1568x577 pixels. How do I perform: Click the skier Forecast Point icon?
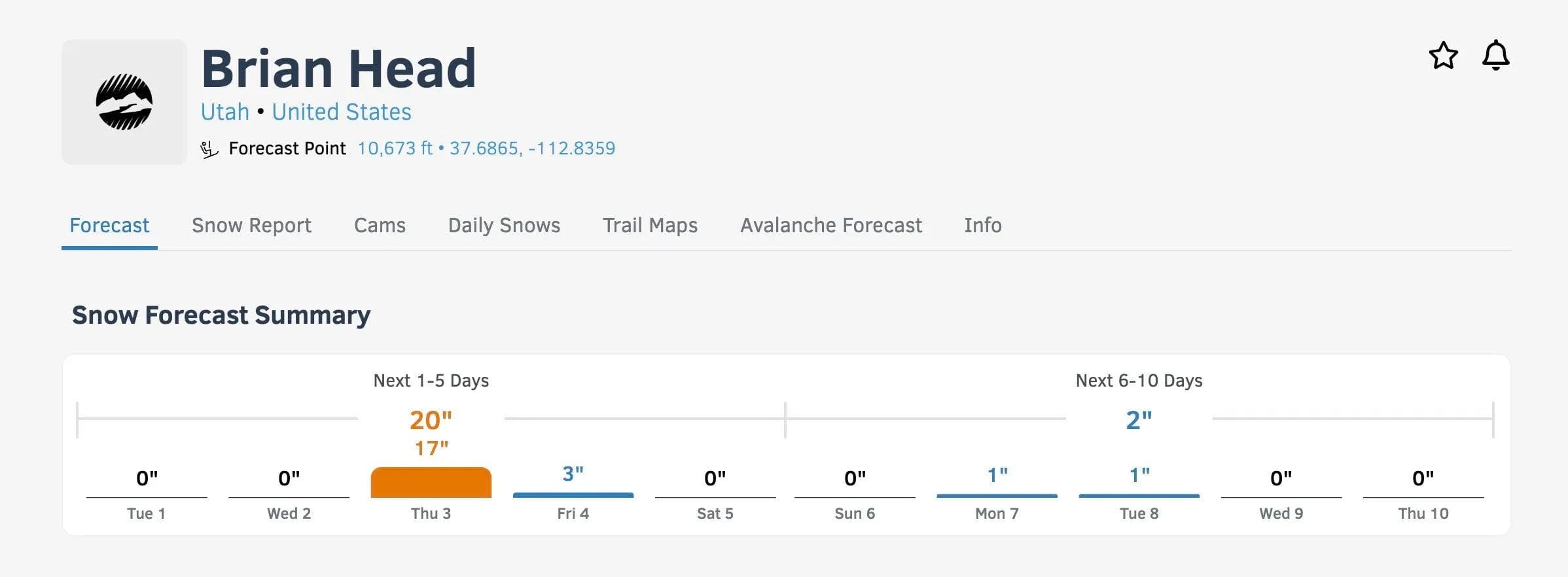(209, 149)
